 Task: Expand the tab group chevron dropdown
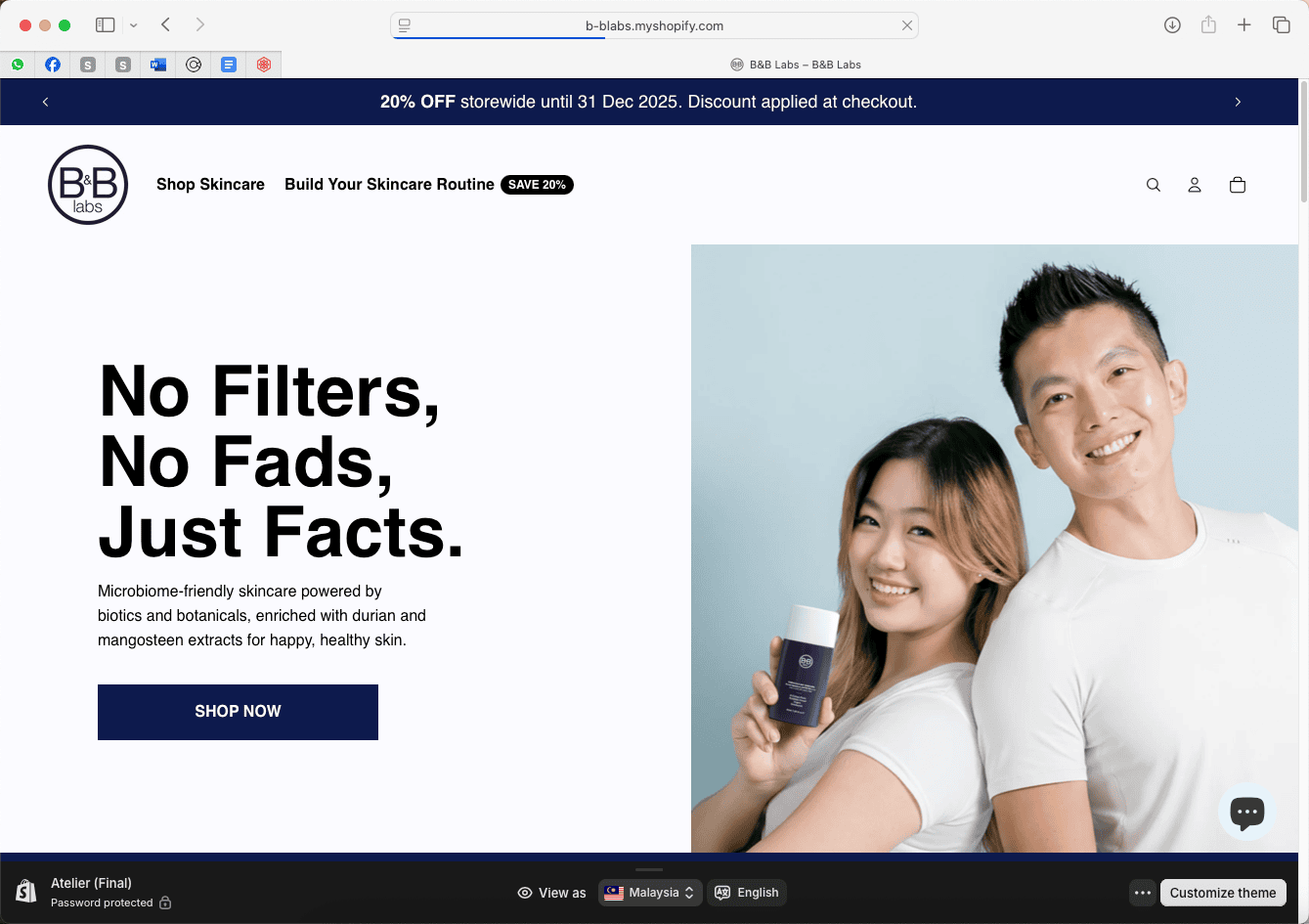click(x=134, y=25)
